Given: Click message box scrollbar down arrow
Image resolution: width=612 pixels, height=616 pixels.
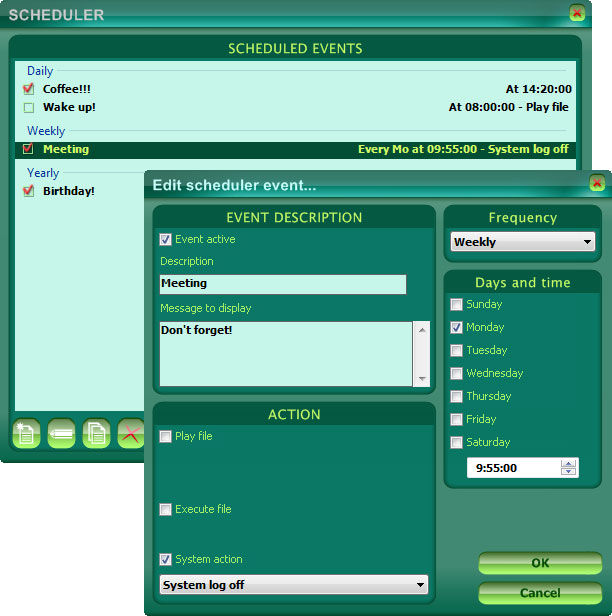Looking at the screenshot, I should [x=422, y=378].
